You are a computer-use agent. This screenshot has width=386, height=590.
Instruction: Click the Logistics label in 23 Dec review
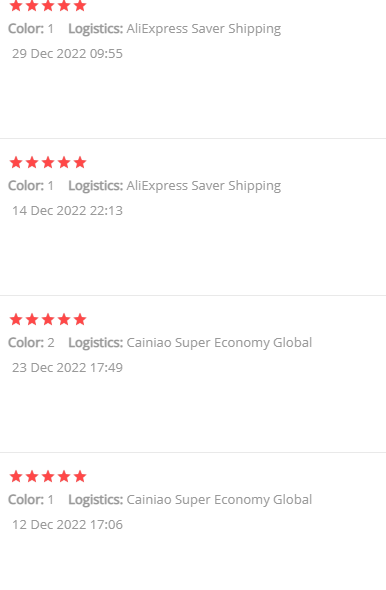click(96, 343)
